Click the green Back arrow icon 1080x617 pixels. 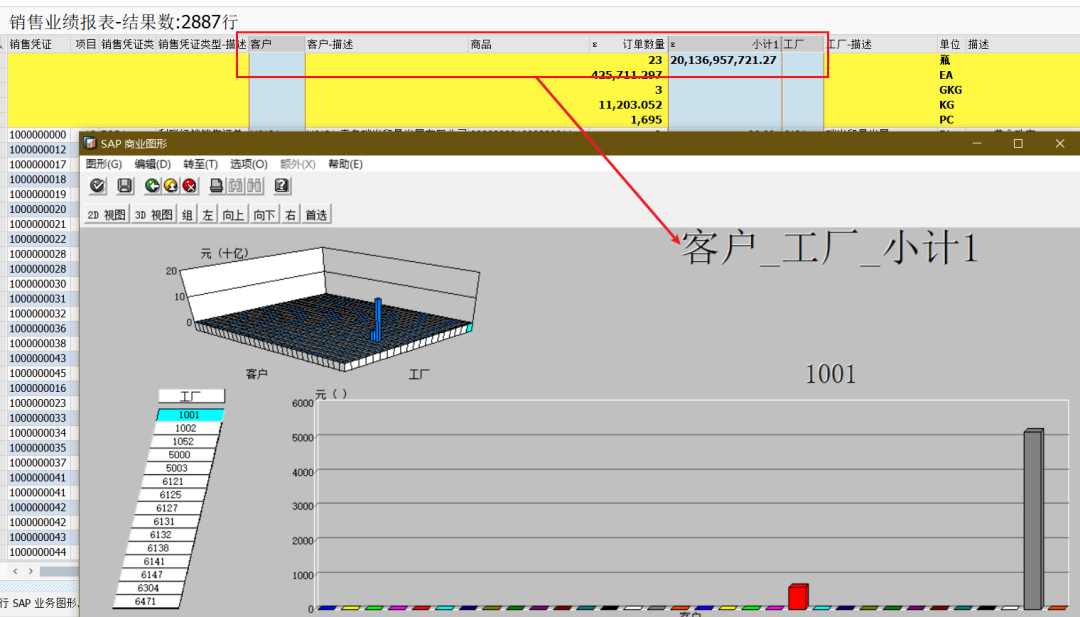152,185
